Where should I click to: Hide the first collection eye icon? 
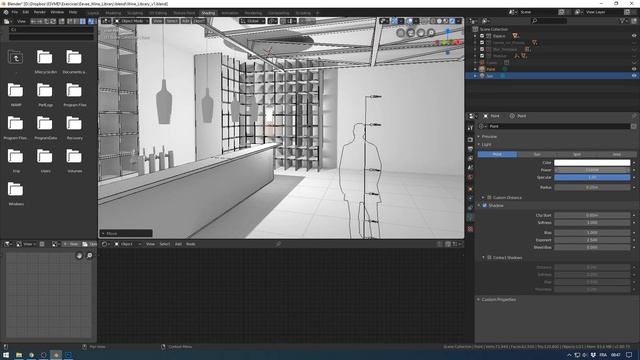634,36
